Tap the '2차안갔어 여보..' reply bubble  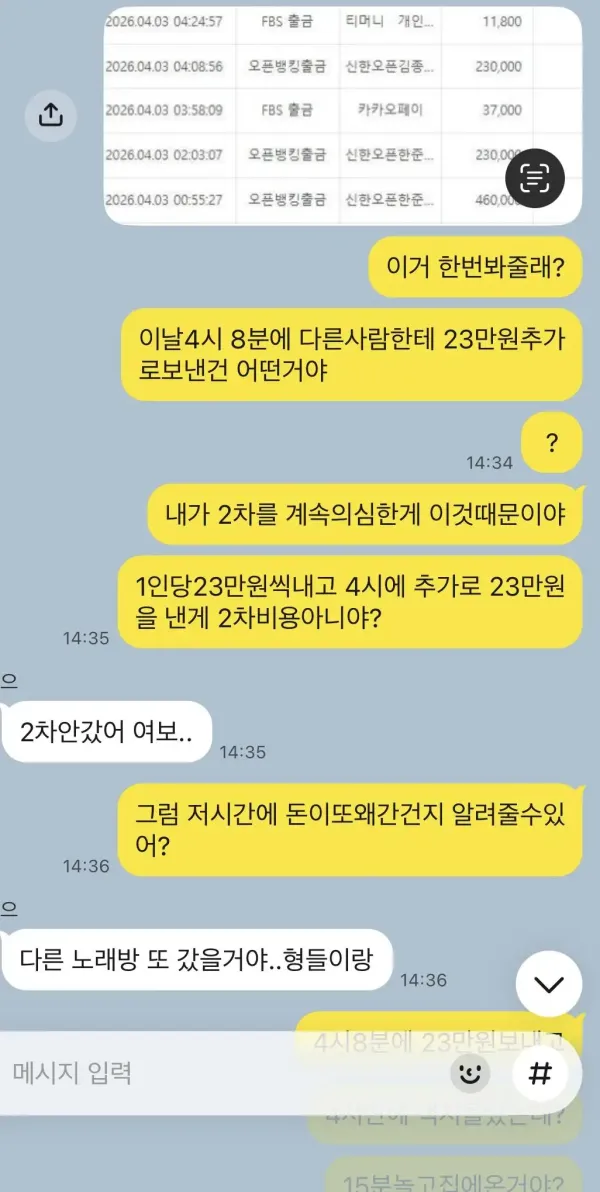click(106, 731)
